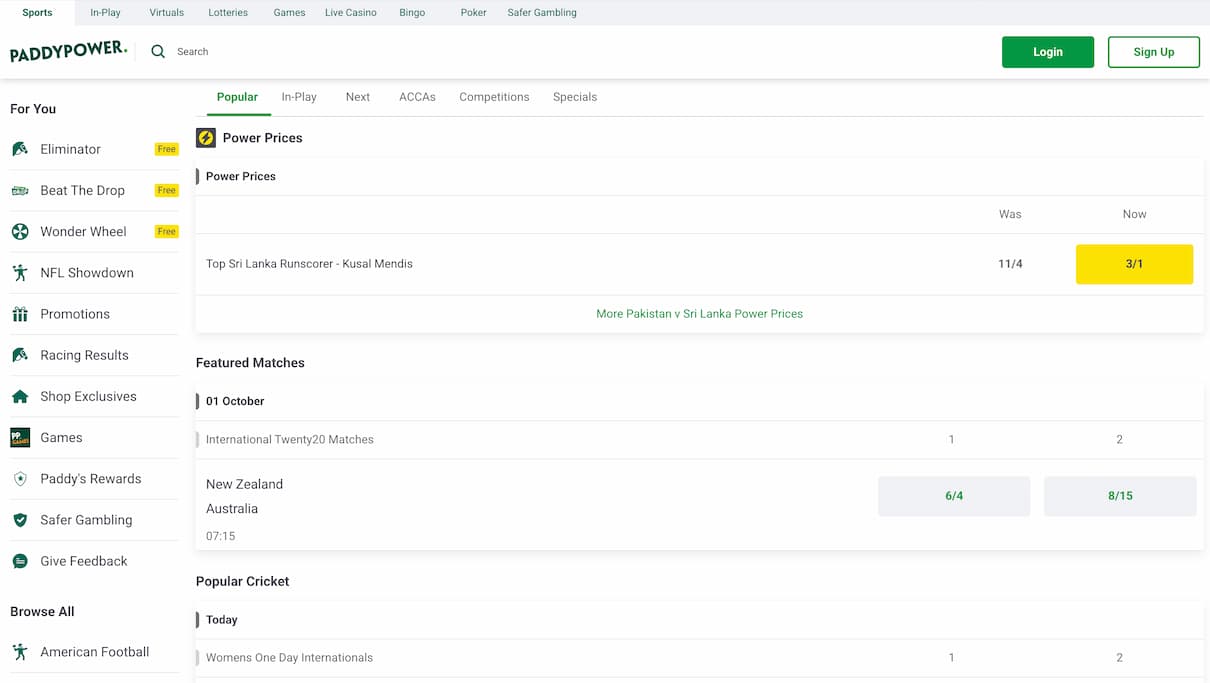Click the Paddy Power logo
Screen dimensions: 1210x683
[69, 52]
